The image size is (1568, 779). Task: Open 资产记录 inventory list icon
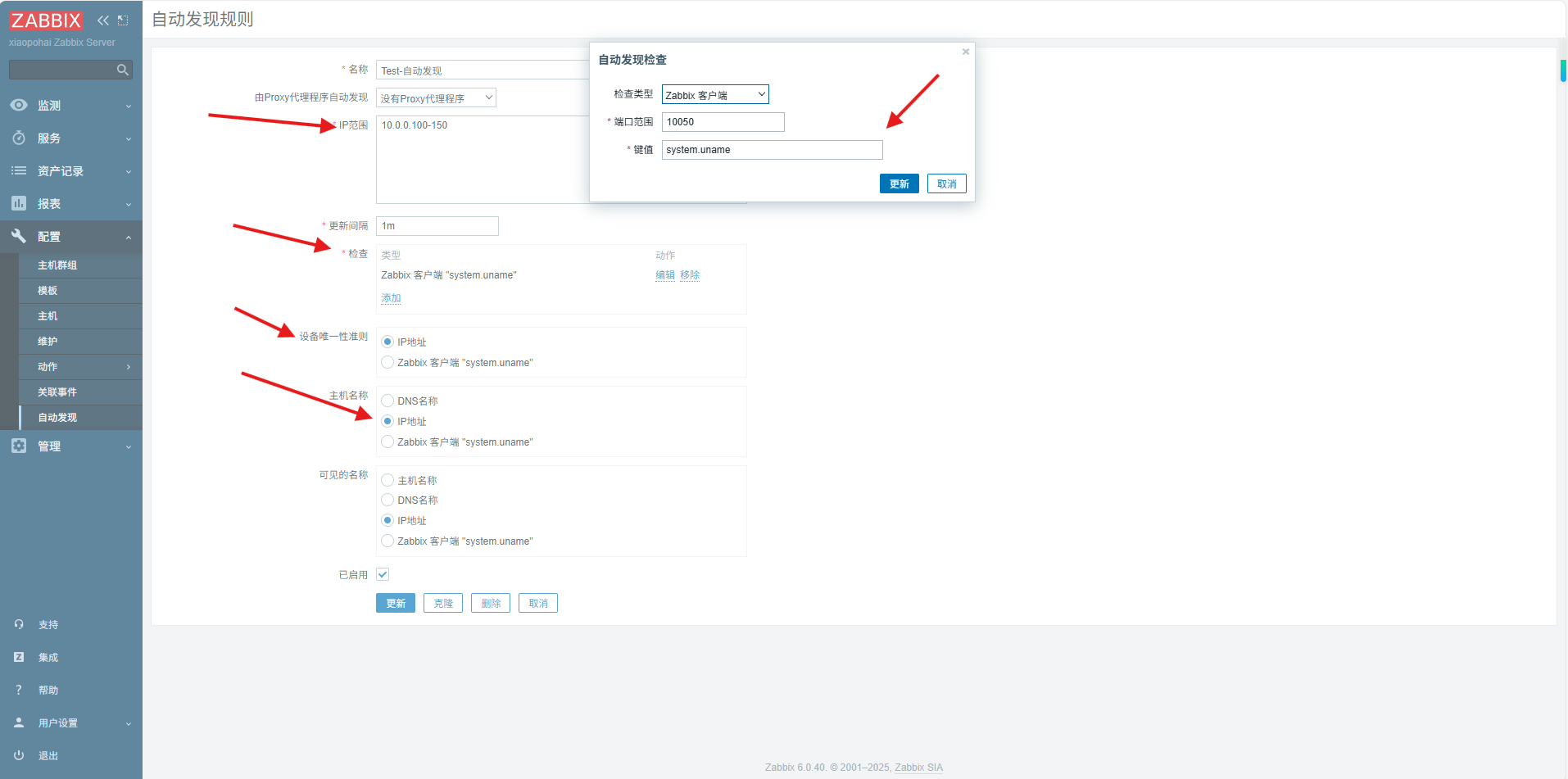pyautogui.click(x=19, y=170)
